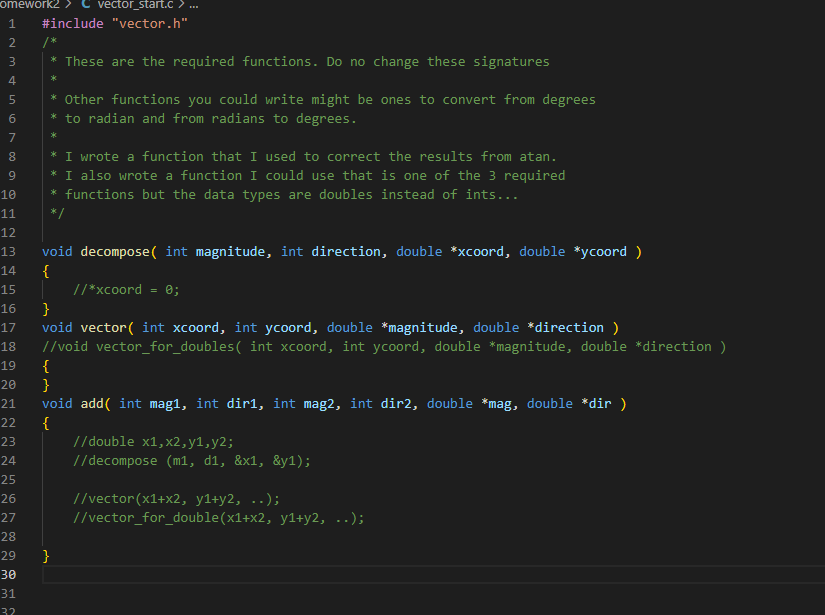The width and height of the screenshot is (825, 615).
Task: Click the vector_for_doubles commented line
Action: [384, 347]
